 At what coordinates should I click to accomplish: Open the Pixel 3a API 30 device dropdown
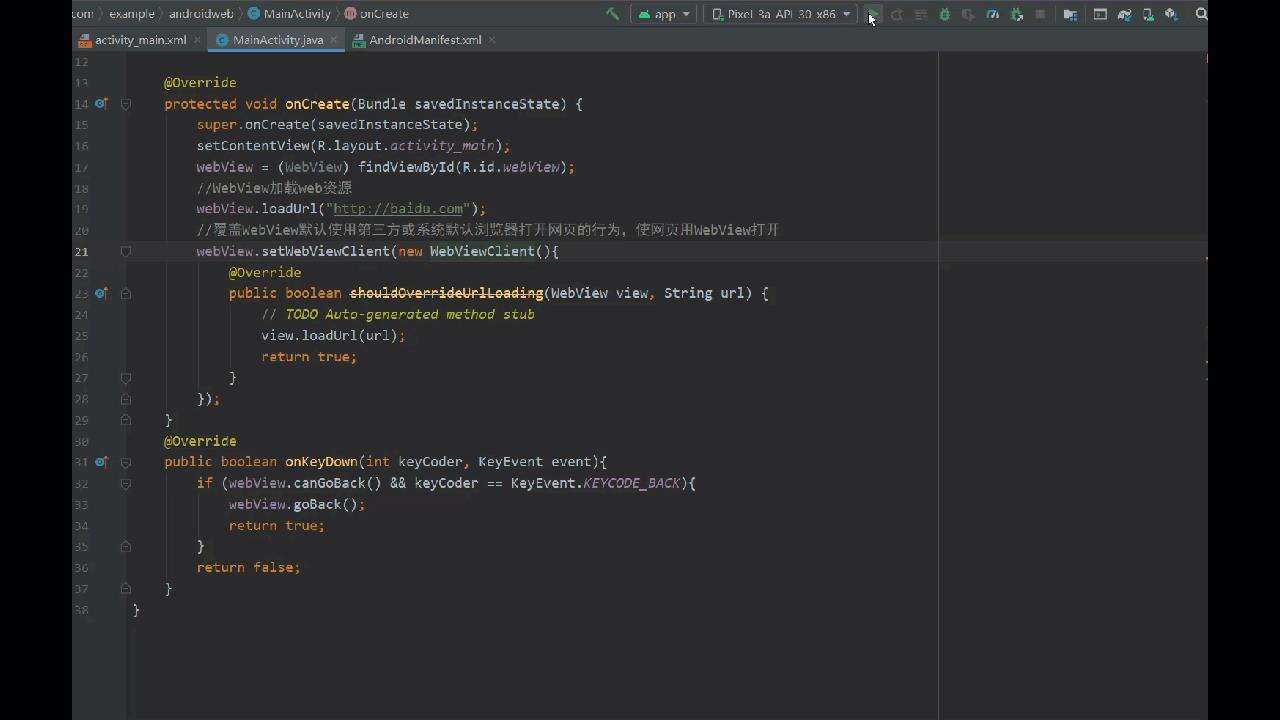tap(780, 14)
